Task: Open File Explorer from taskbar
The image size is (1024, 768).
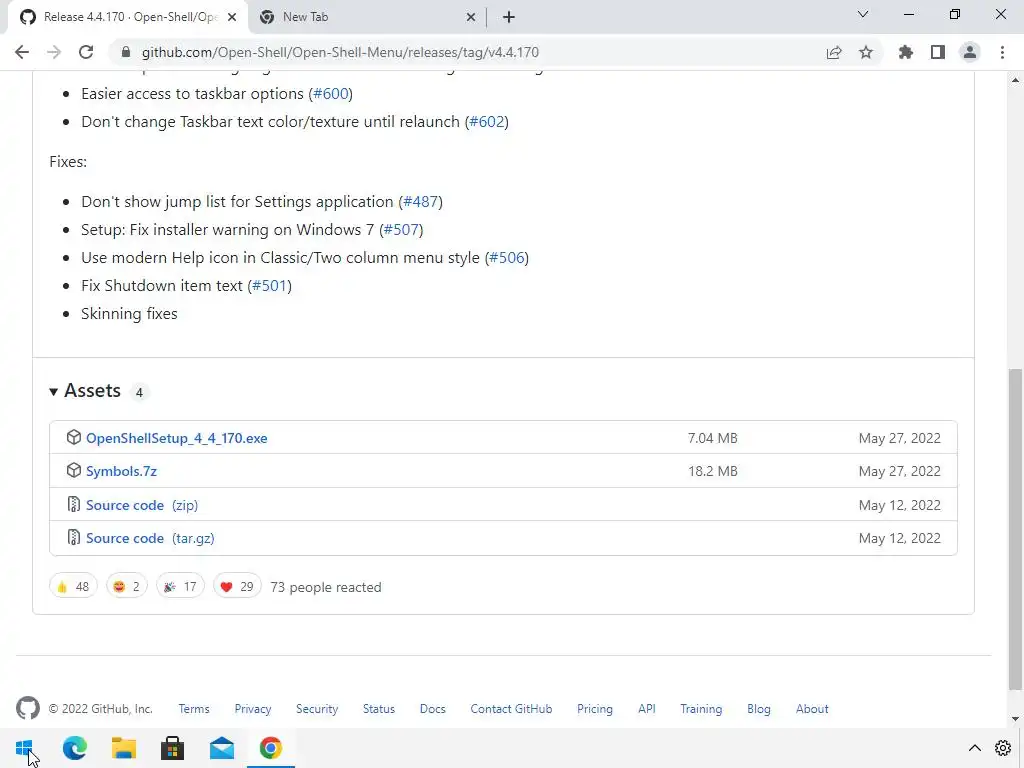Action: coord(123,748)
